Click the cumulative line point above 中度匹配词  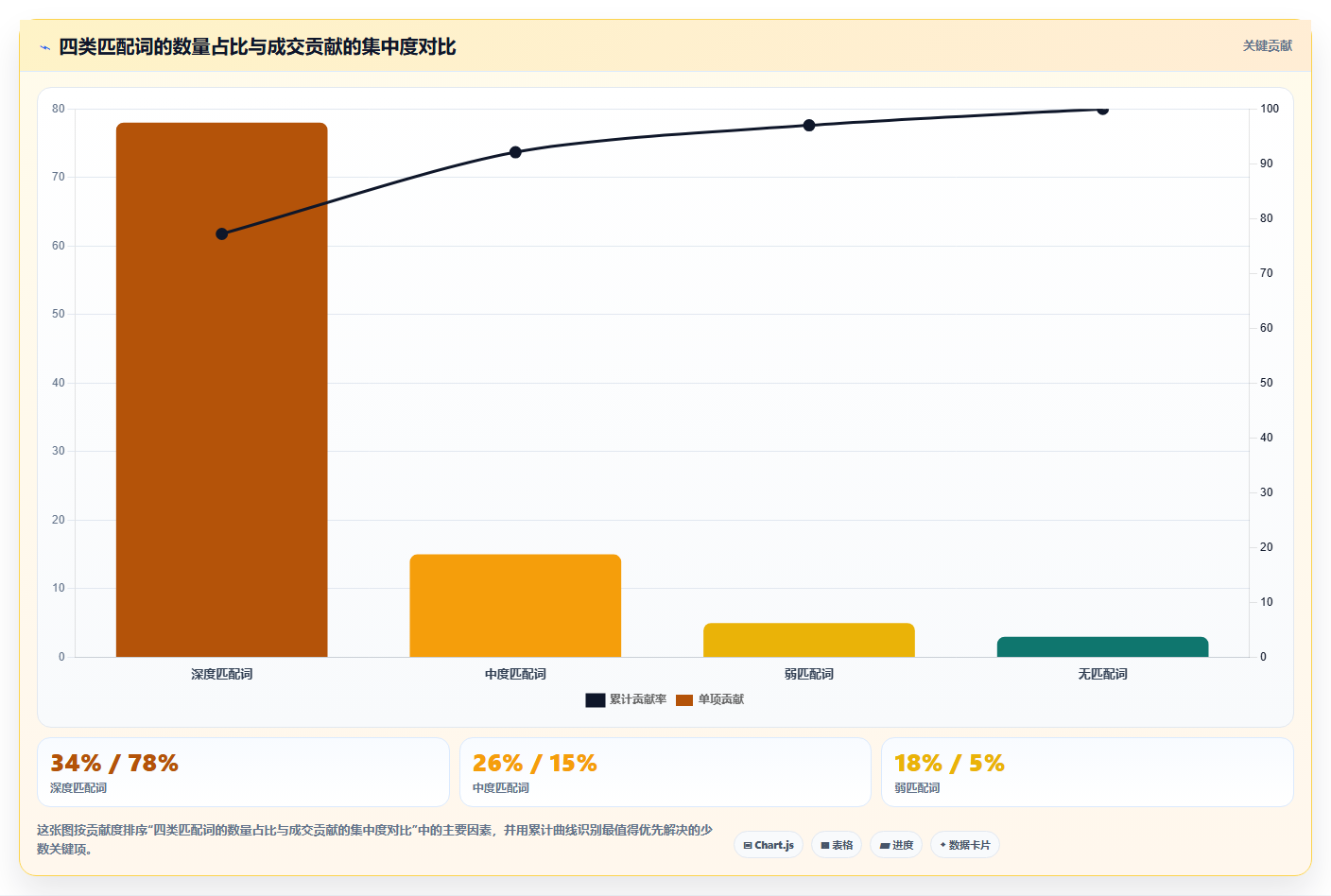coord(515,152)
